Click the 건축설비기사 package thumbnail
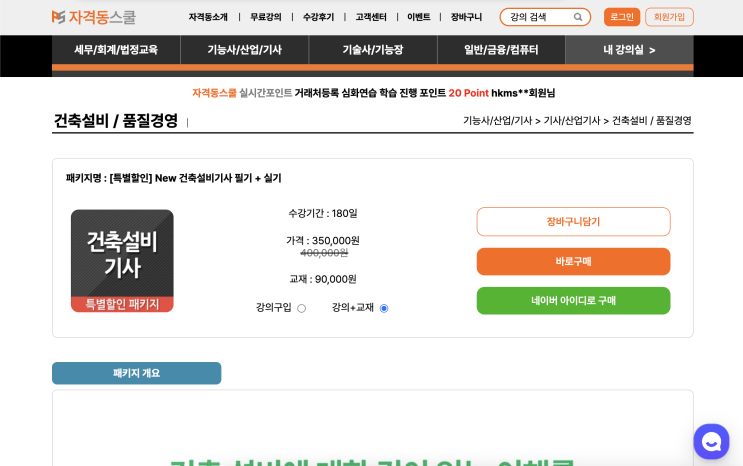The width and height of the screenshot is (743, 466). click(122, 261)
